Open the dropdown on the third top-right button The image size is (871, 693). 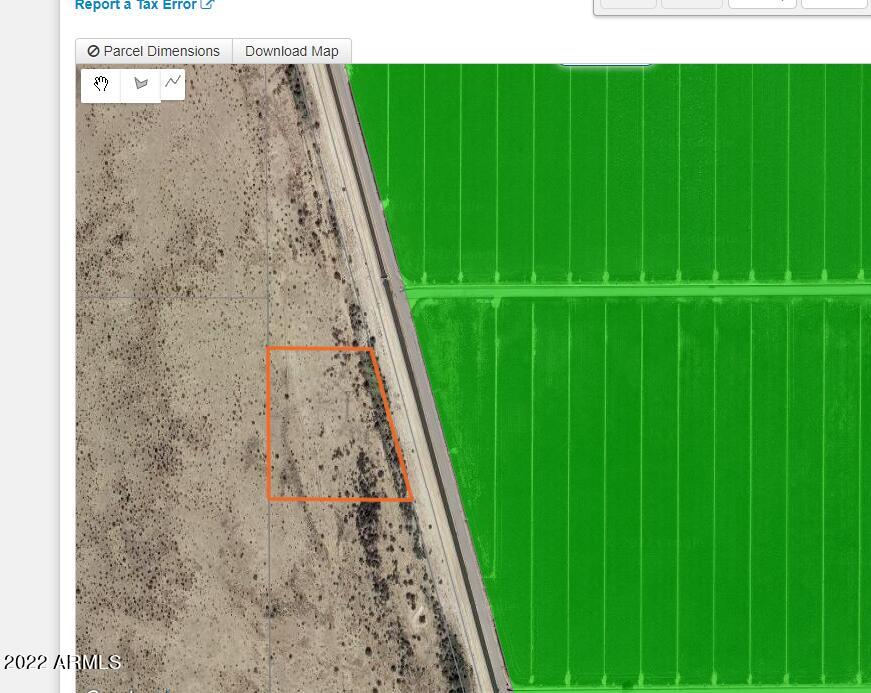click(762, 2)
